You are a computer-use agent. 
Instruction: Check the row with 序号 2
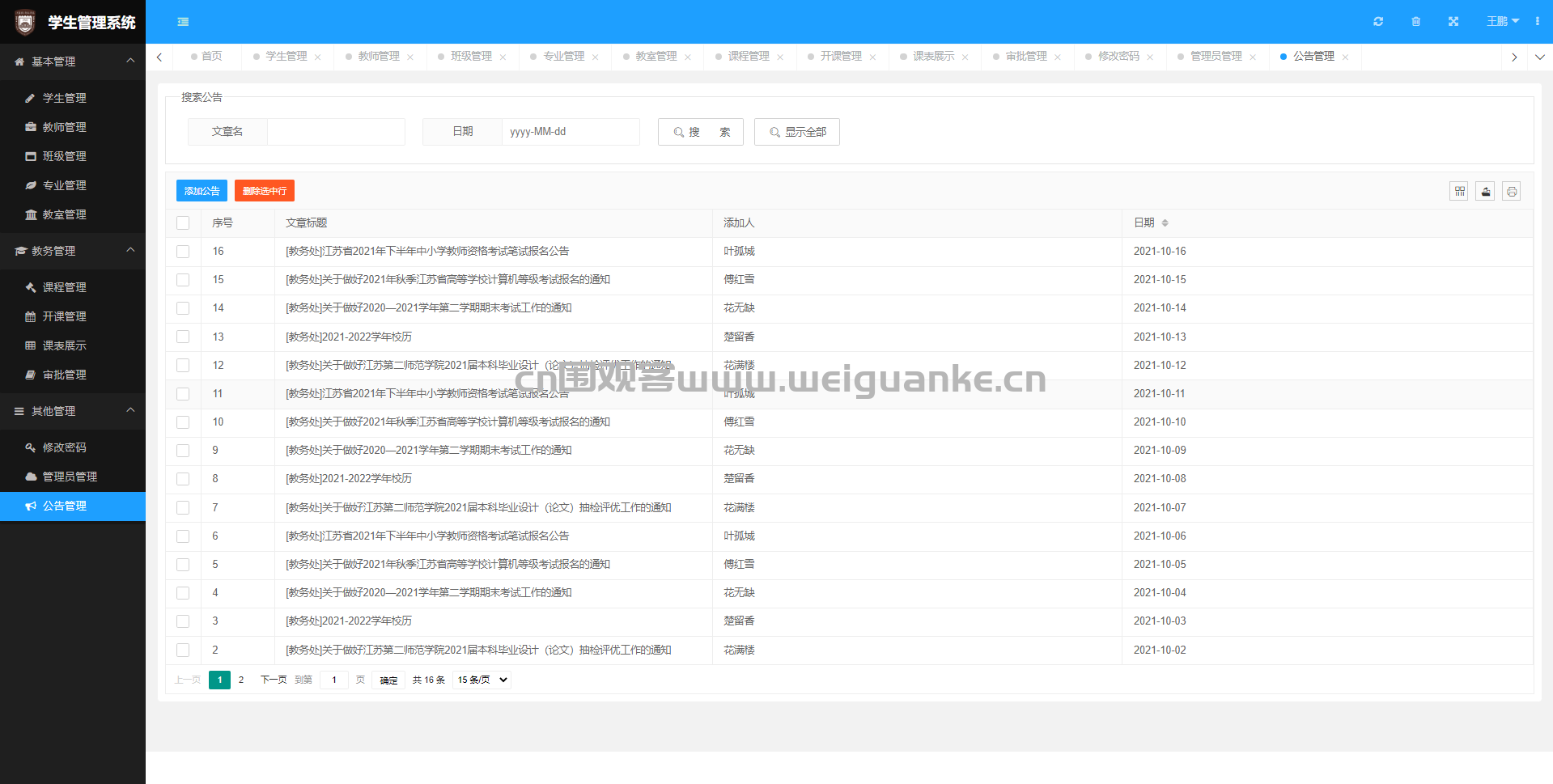(x=183, y=650)
